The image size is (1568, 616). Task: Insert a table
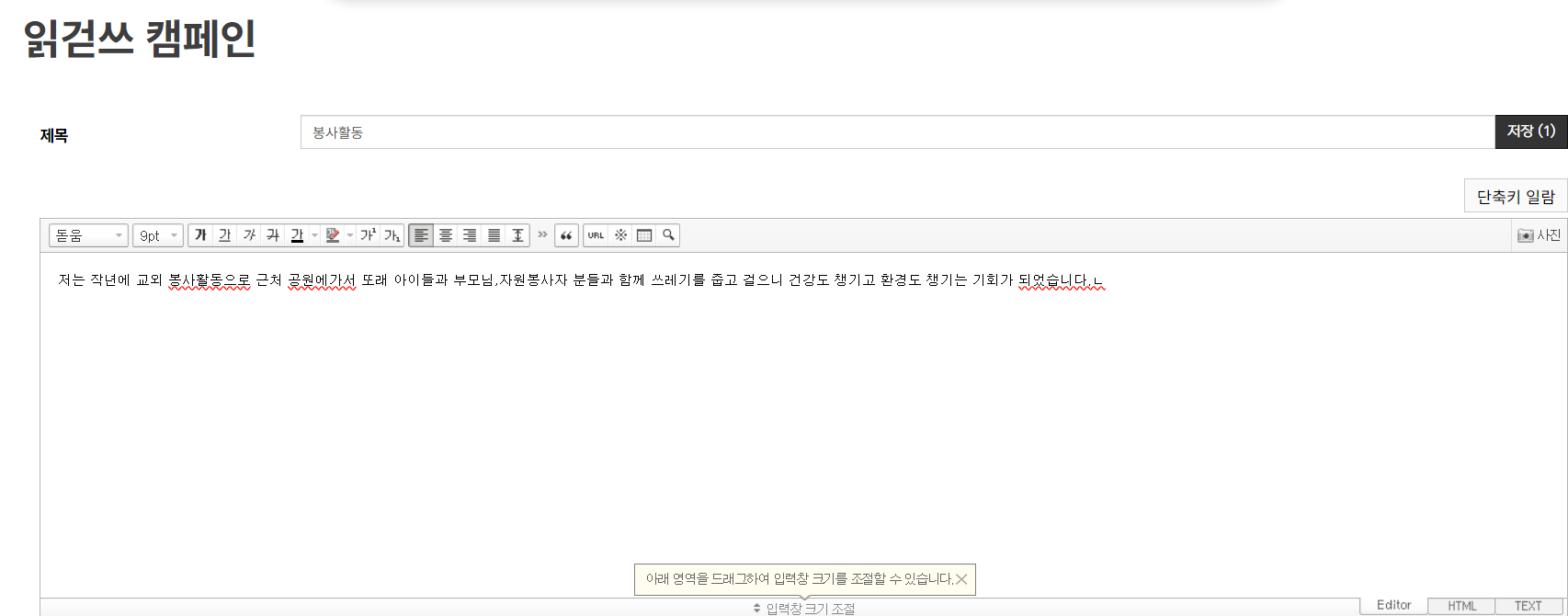644,235
